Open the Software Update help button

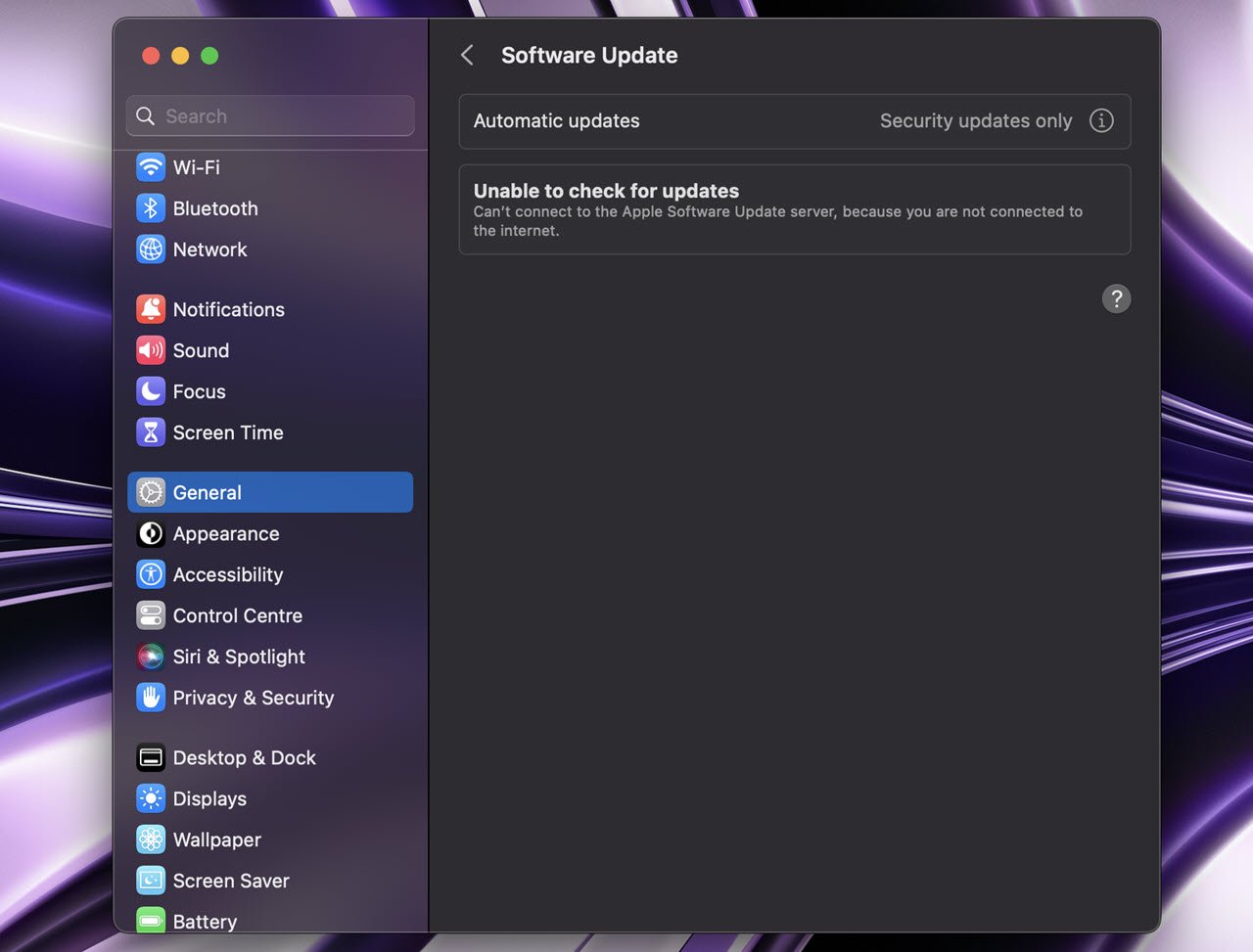(1117, 298)
